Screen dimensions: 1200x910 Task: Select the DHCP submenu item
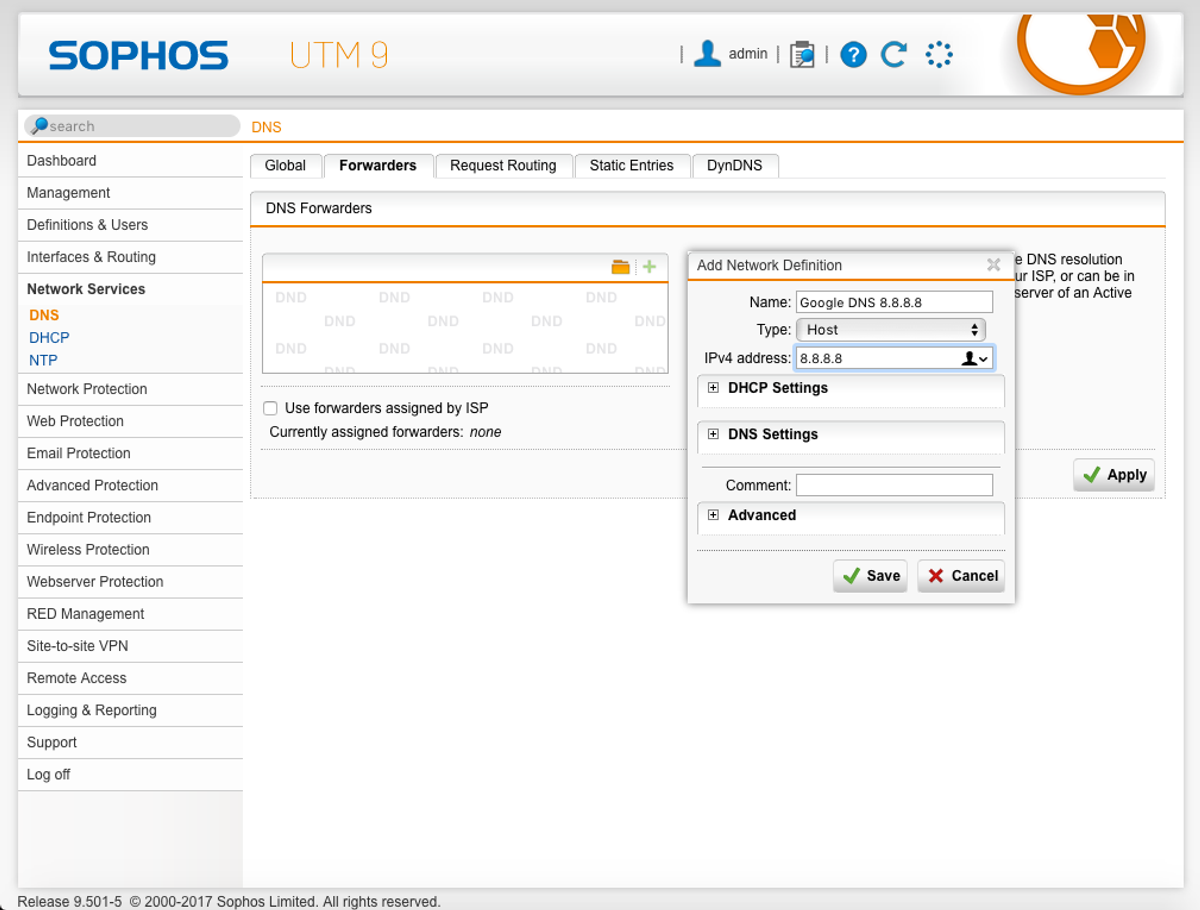click(x=49, y=338)
